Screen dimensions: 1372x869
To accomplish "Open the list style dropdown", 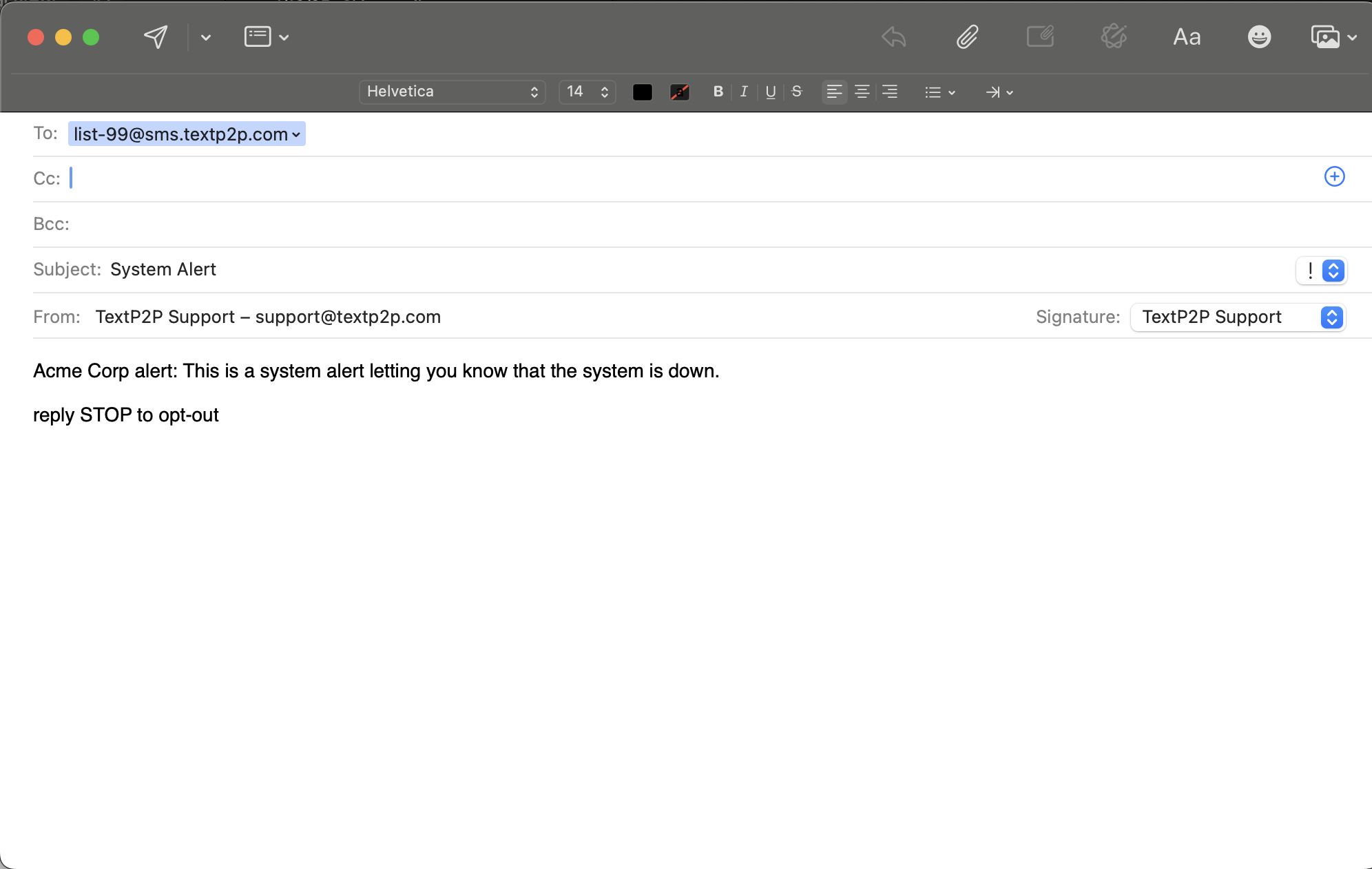I will pyautogui.click(x=940, y=92).
